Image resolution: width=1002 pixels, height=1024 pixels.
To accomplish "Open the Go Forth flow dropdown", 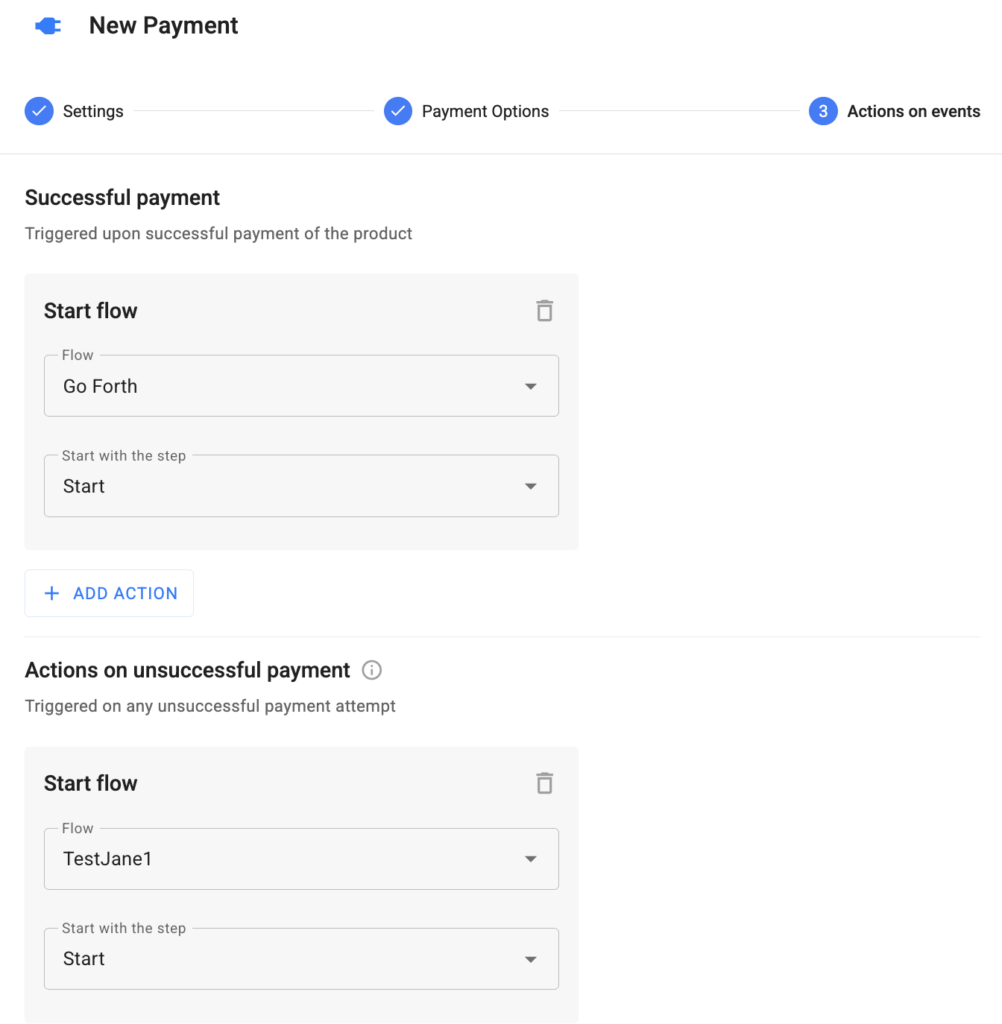I will pyautogui.click(x=301, y=386).
